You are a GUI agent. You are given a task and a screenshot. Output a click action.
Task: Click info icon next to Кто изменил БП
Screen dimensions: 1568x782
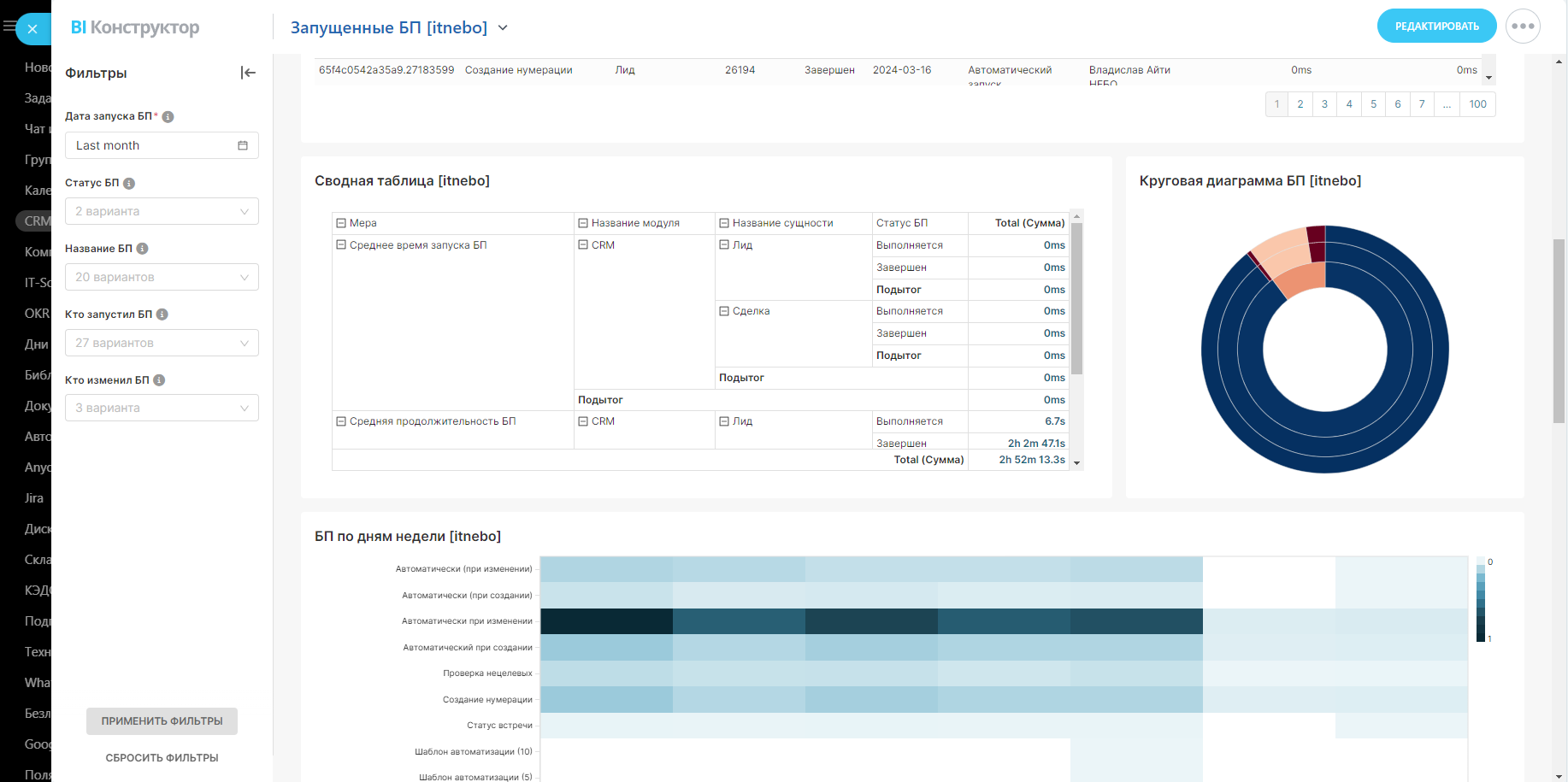pos(159,380)
